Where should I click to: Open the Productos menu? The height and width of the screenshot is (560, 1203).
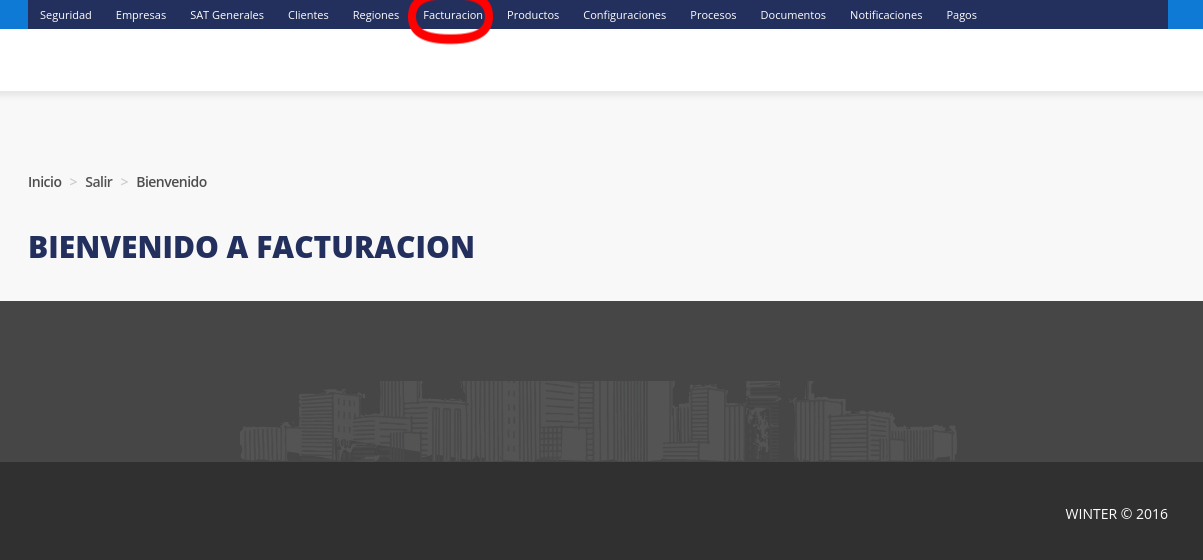tap(533, 15)
